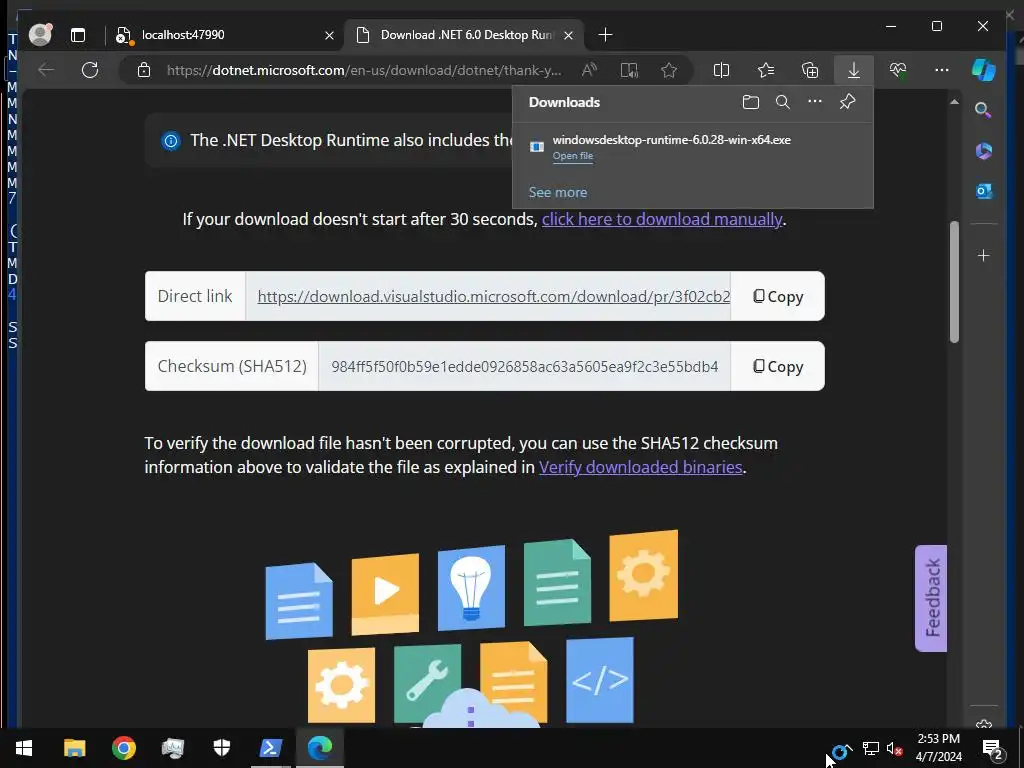The width and height of the screenshot is (1024, 768).
Task: Copy the SHA512 checksum
Action: pos(778,366)
